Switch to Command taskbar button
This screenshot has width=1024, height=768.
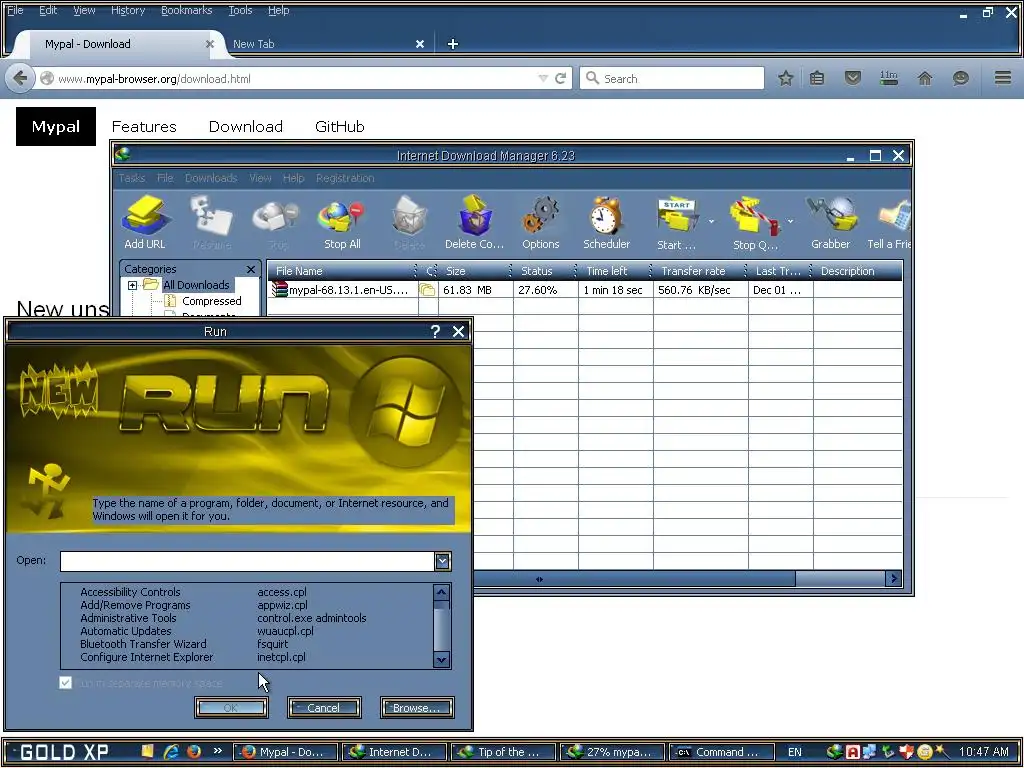tap(721, 752)
